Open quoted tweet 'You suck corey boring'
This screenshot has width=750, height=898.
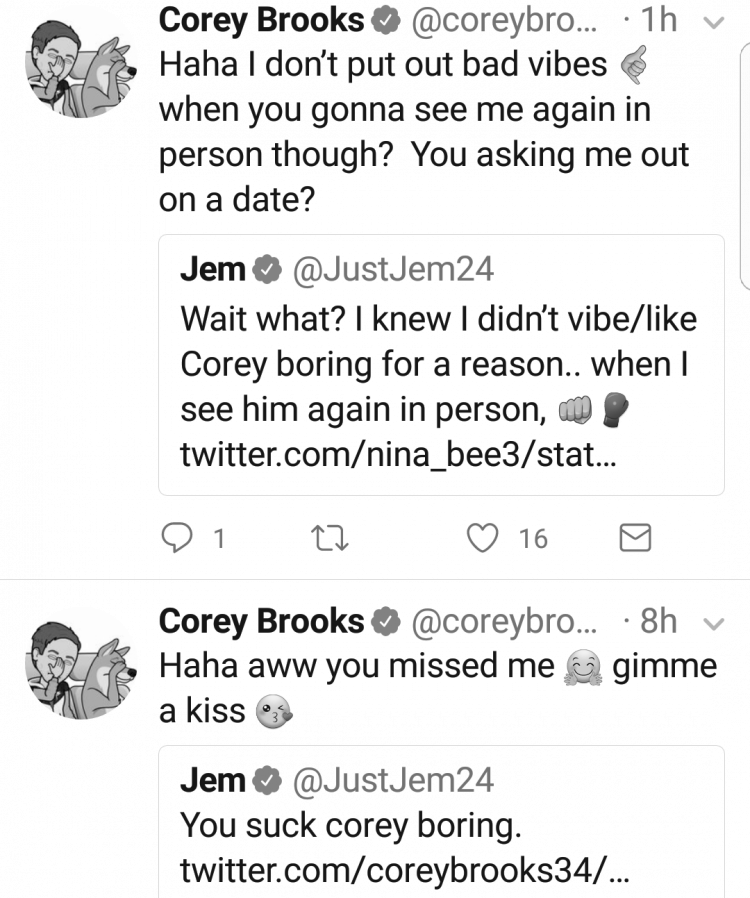coord(441,822)
